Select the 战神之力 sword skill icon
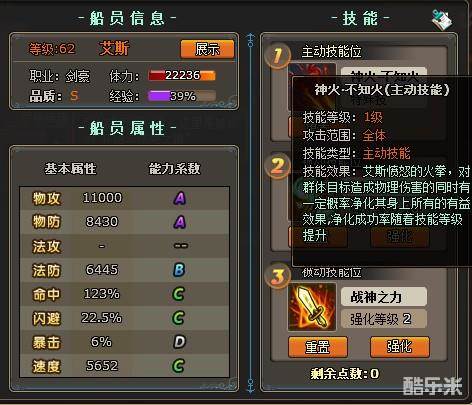 312,308
